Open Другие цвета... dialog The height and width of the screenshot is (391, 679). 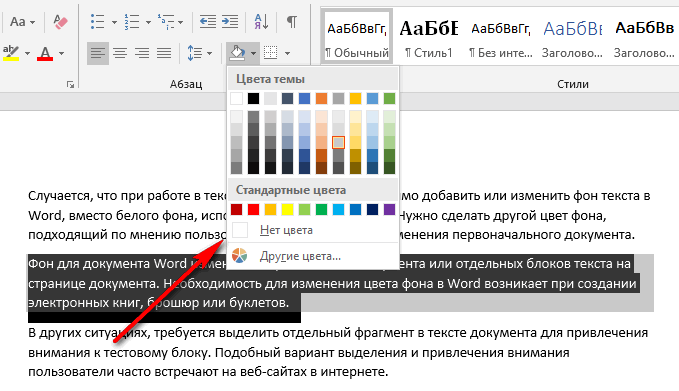pyautogui.click(x=313, y=256)
